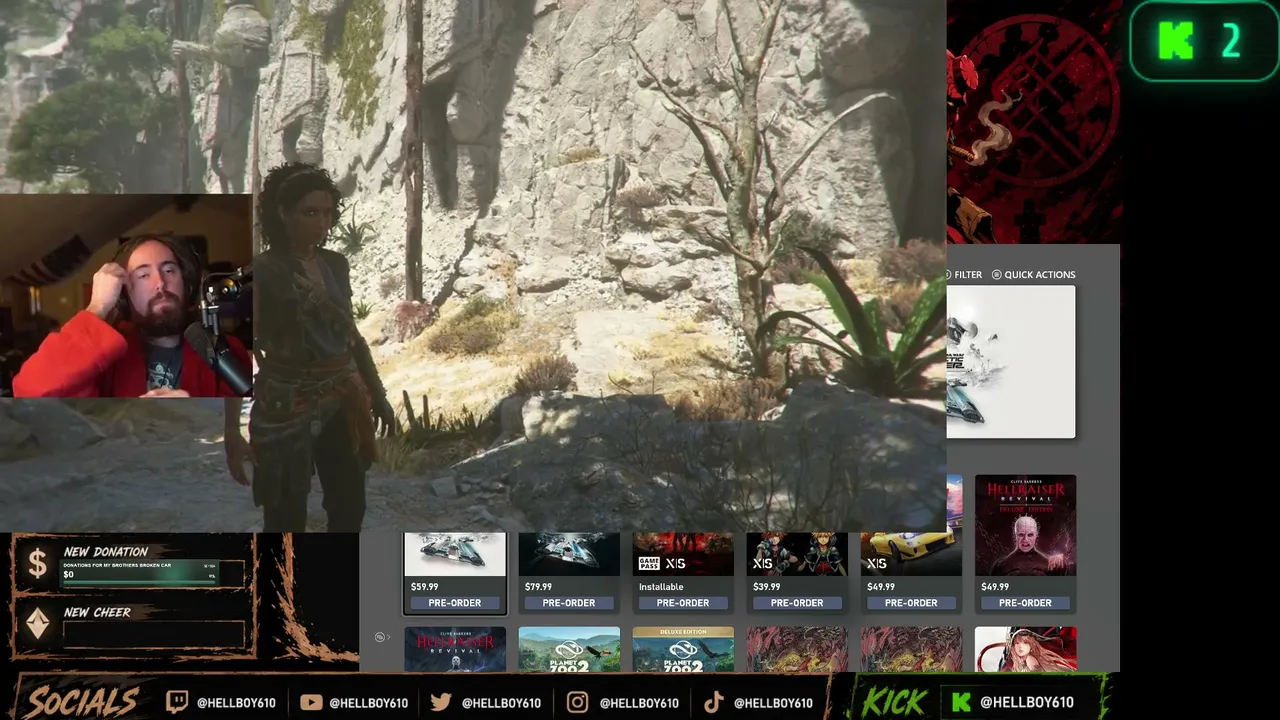Click the Quick Actions button icon
Screen dimensions: 1280x720
996,274
